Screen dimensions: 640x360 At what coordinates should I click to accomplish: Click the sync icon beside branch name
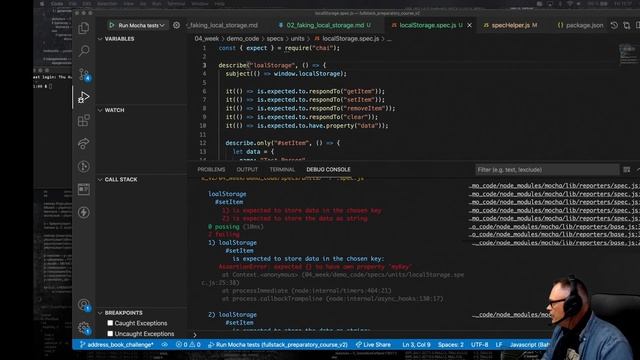[x=164, y=345]
